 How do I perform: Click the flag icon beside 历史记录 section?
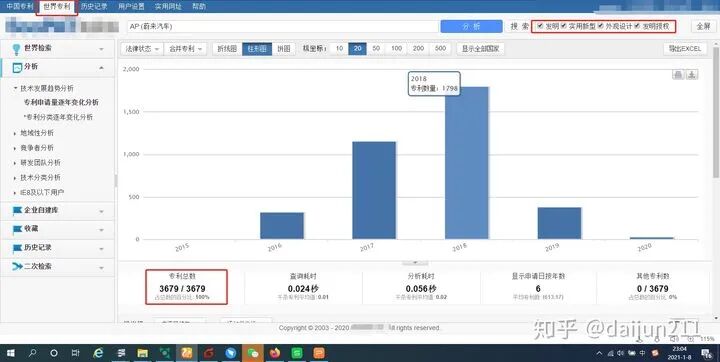click(17, 248)
